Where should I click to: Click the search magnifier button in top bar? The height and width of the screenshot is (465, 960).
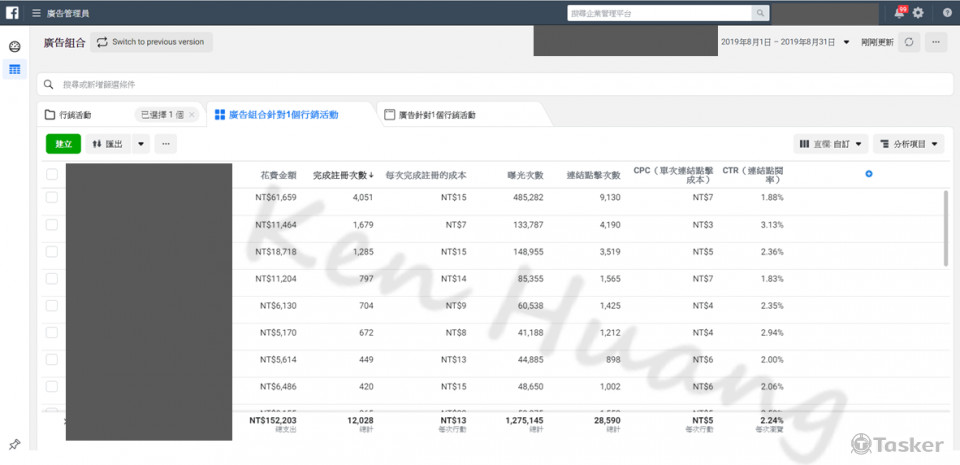760,13
